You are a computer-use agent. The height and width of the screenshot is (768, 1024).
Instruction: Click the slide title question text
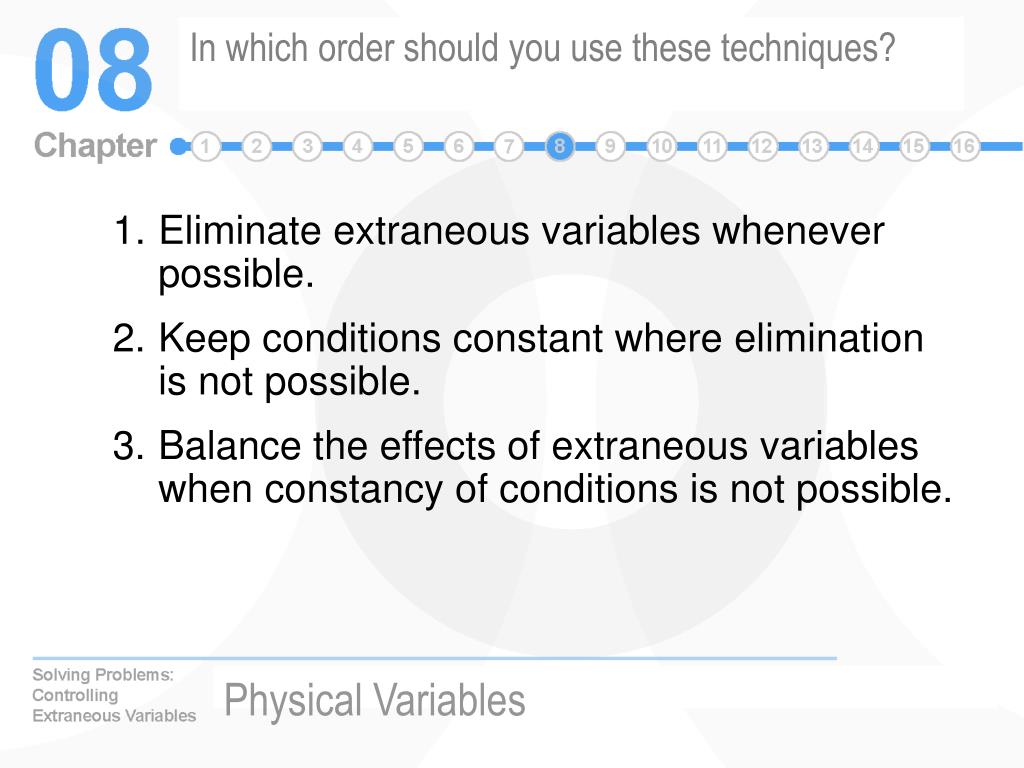(542, 50)
